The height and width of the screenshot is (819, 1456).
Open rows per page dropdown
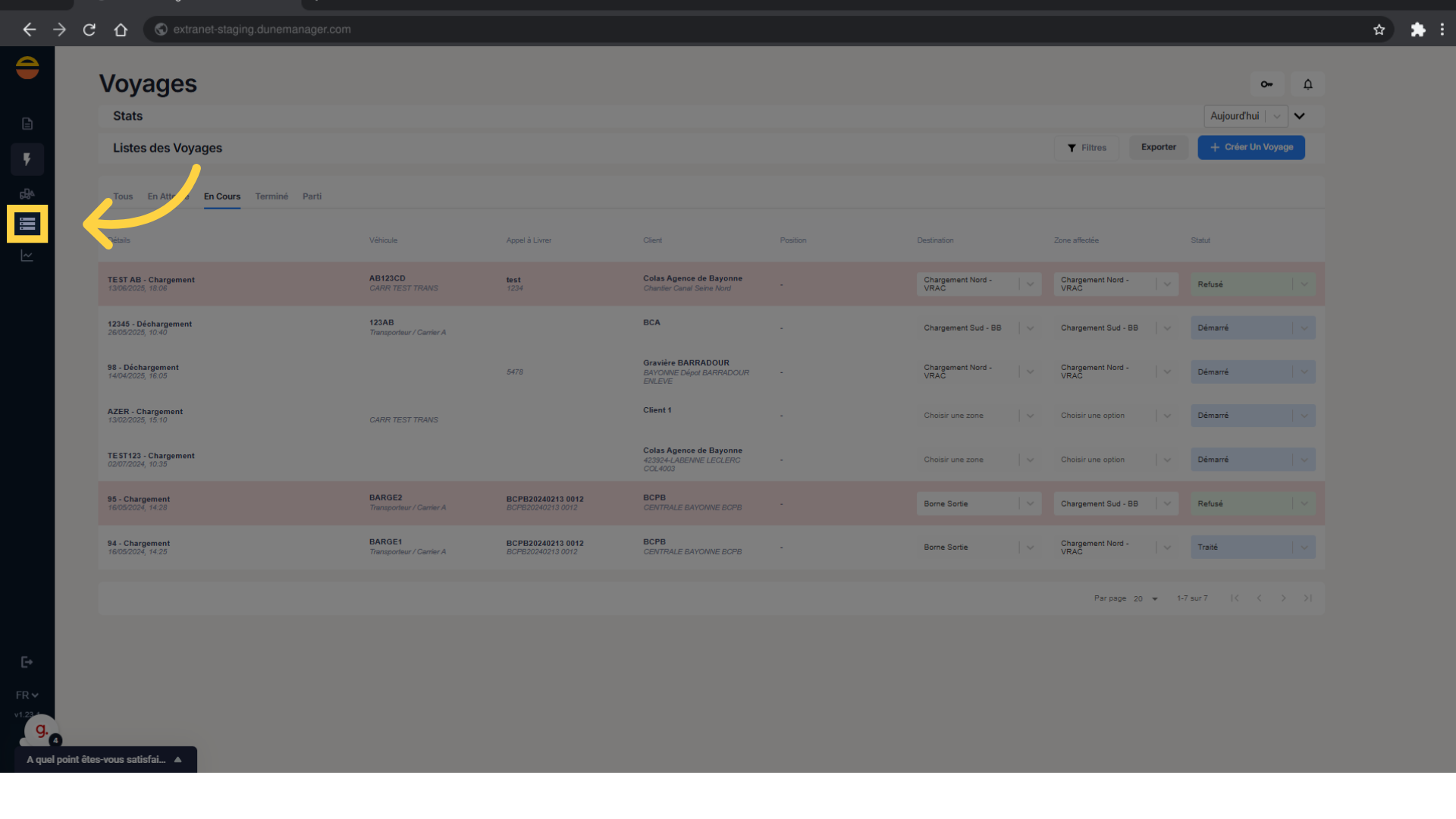[x=1146, y=599]
